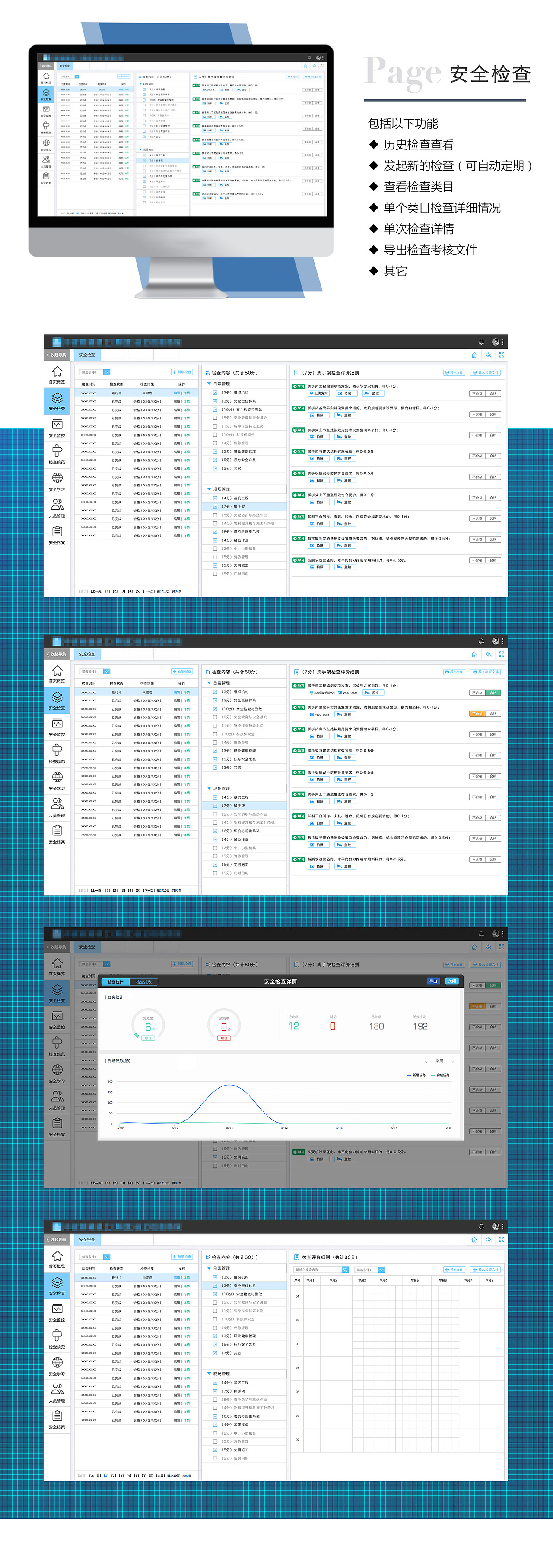Open 首页概览 home icon in first screen sidebar

[57, 371]
